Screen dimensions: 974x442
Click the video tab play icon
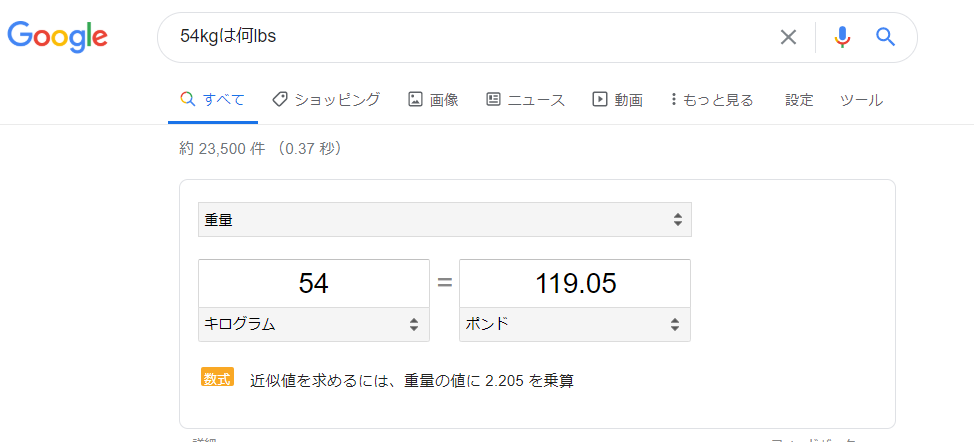(599, 99)
